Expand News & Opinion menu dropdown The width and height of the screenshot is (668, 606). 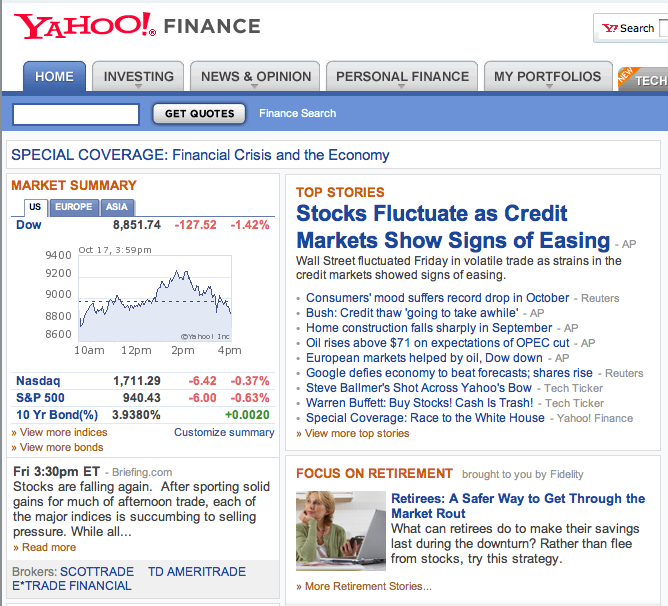click(x=254, y=88)
